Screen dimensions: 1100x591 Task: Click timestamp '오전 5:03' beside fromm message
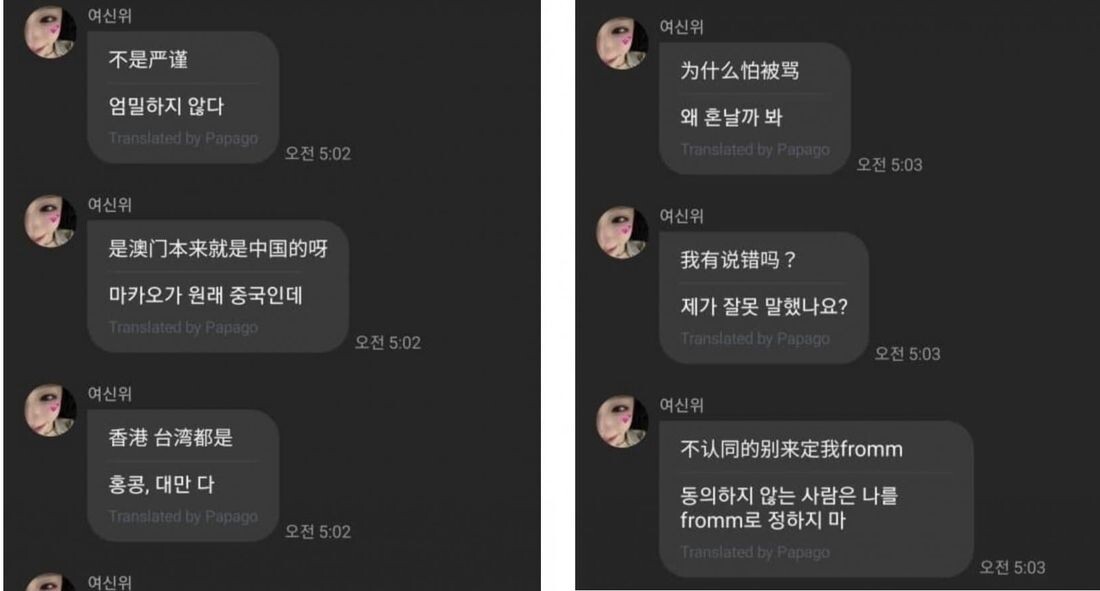[1012, 567]
